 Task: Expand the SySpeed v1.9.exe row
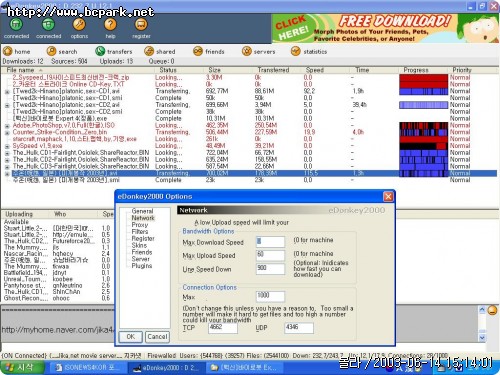7,146
